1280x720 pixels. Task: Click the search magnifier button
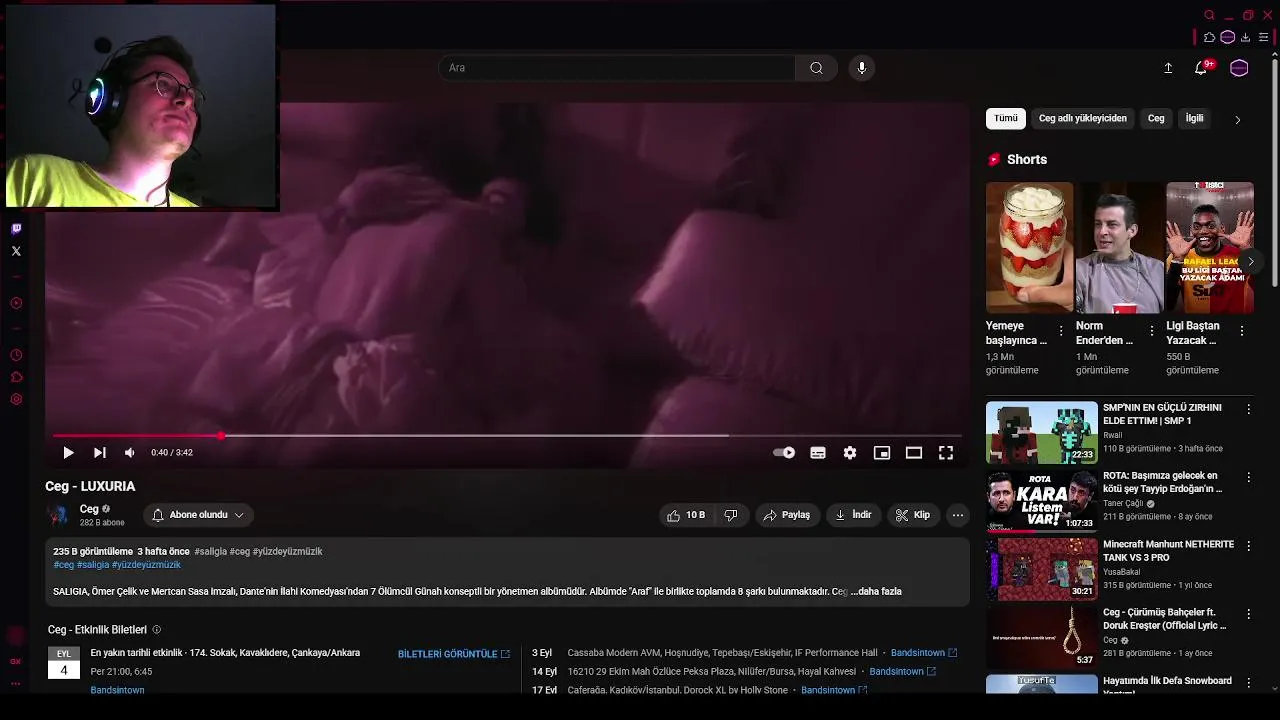816,68
